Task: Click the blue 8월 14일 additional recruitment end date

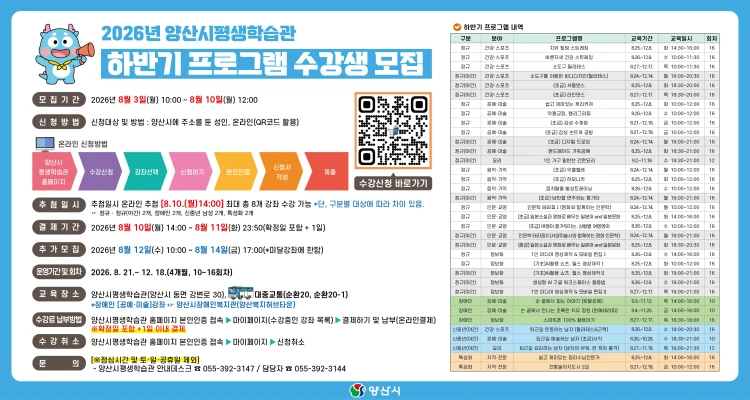Action: click(211, 249)
